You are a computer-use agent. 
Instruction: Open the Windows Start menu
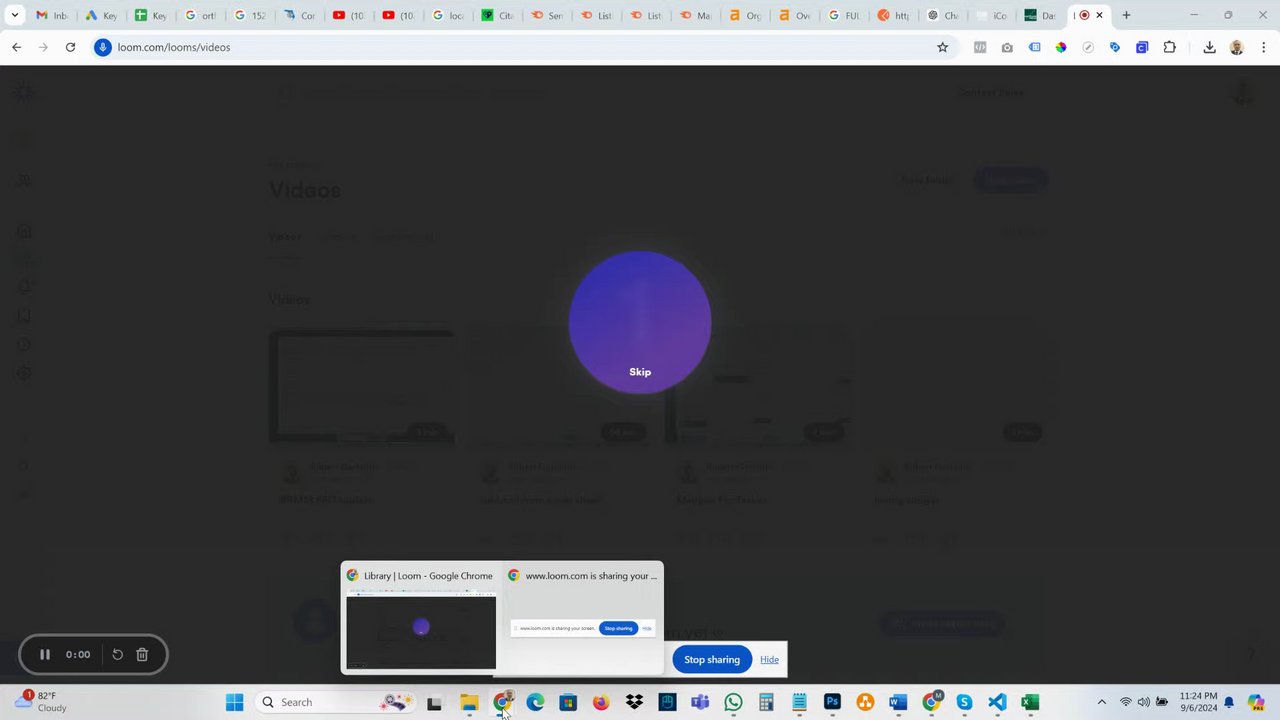tap(234, 702)
